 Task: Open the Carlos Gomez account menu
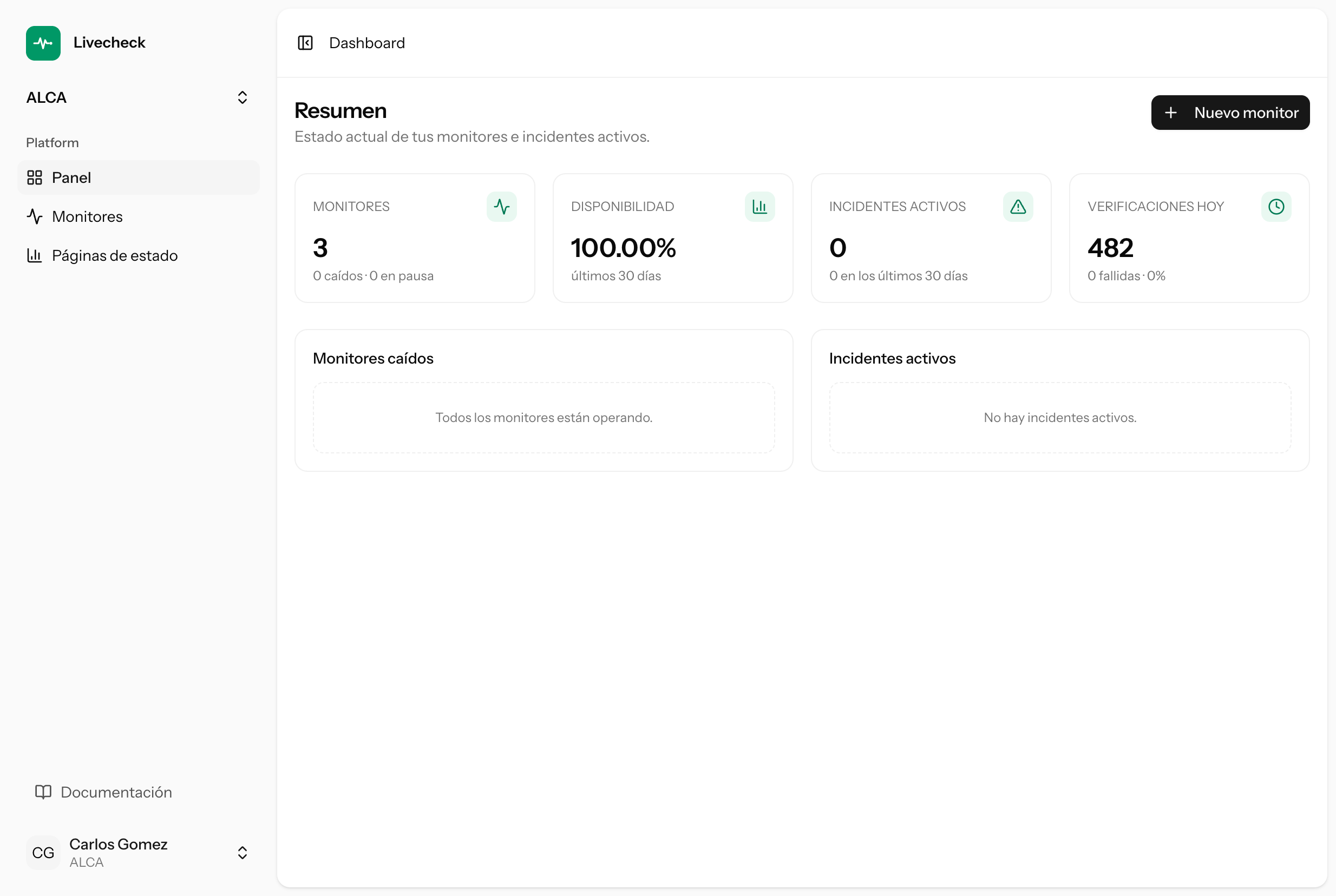(138, 853)
